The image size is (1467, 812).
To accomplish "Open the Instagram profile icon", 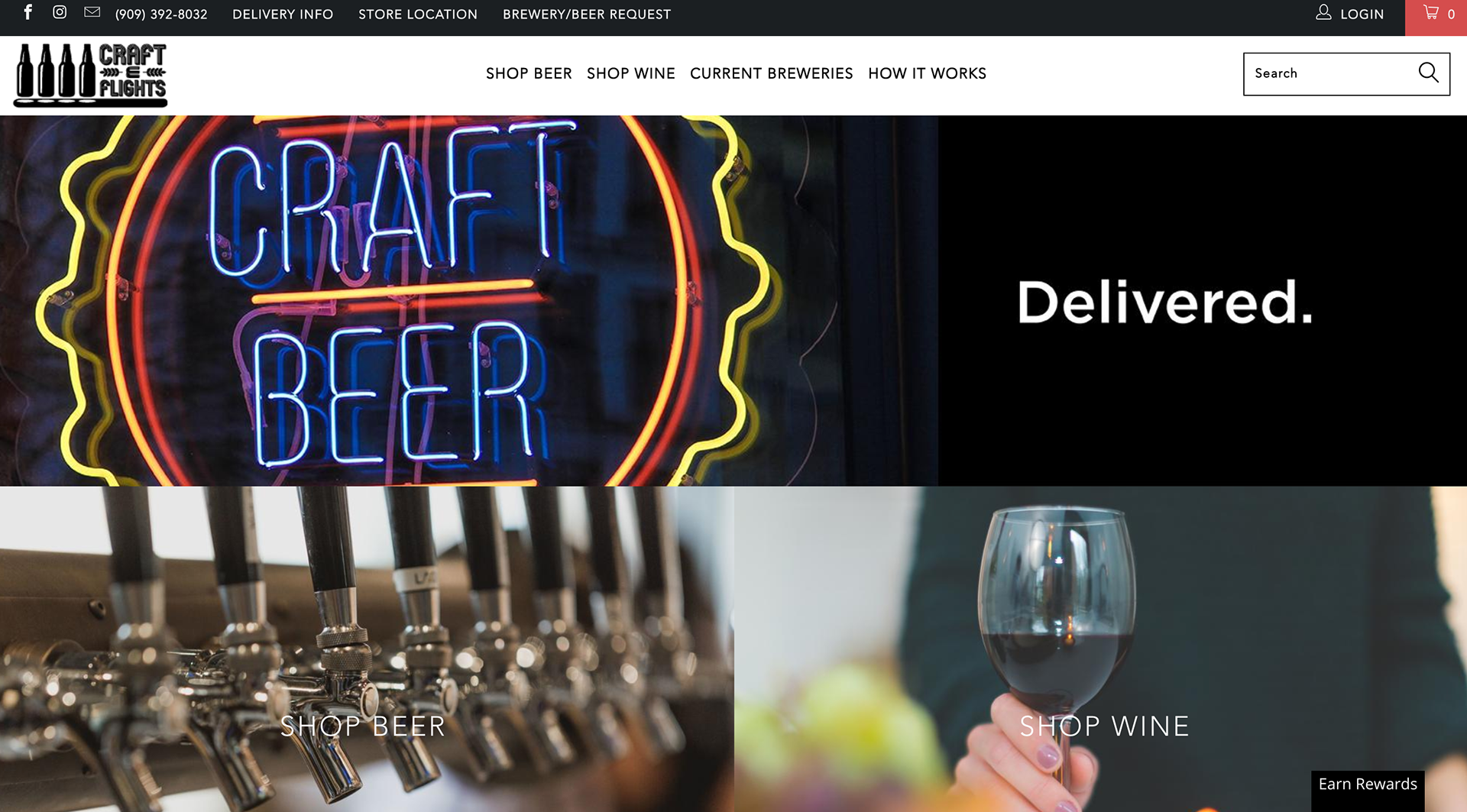I will coord(60,12).
